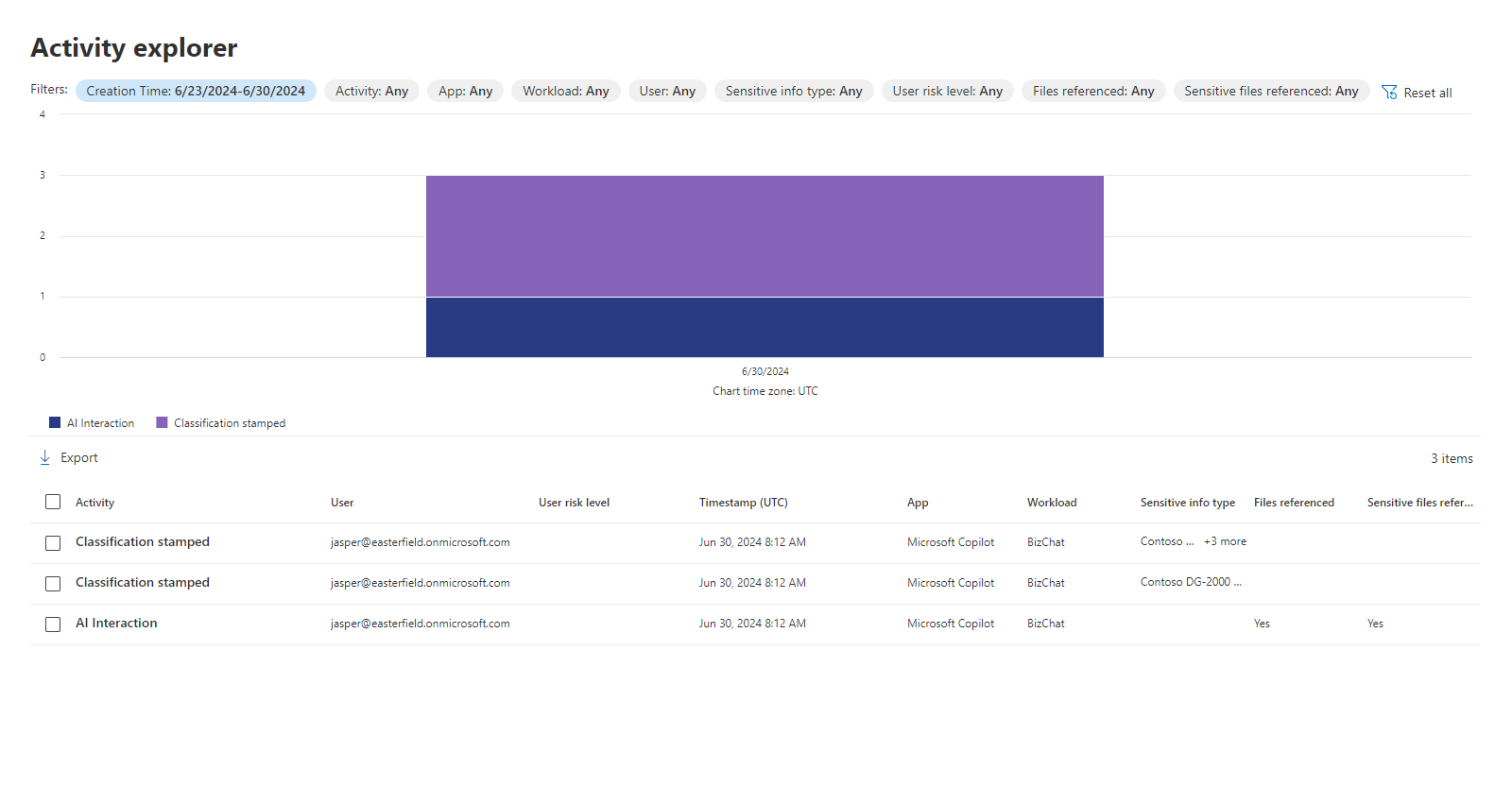Open the Files referenced: Any filter

[1093, 91]
